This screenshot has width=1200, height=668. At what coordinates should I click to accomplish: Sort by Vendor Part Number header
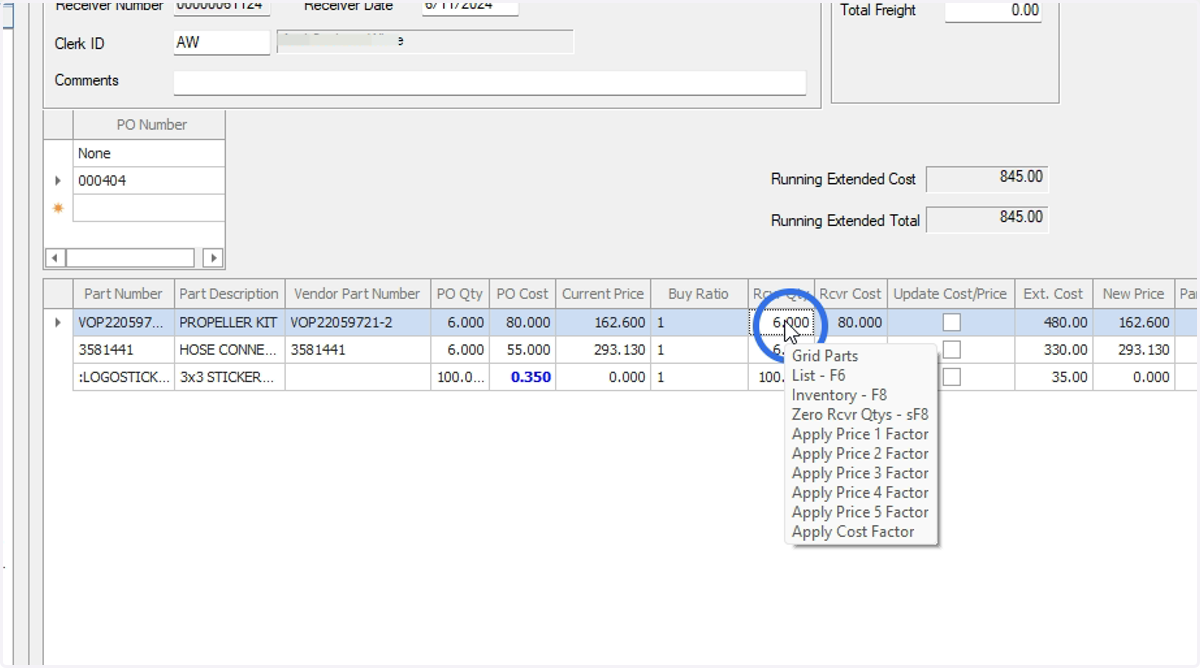pos(357,294)
